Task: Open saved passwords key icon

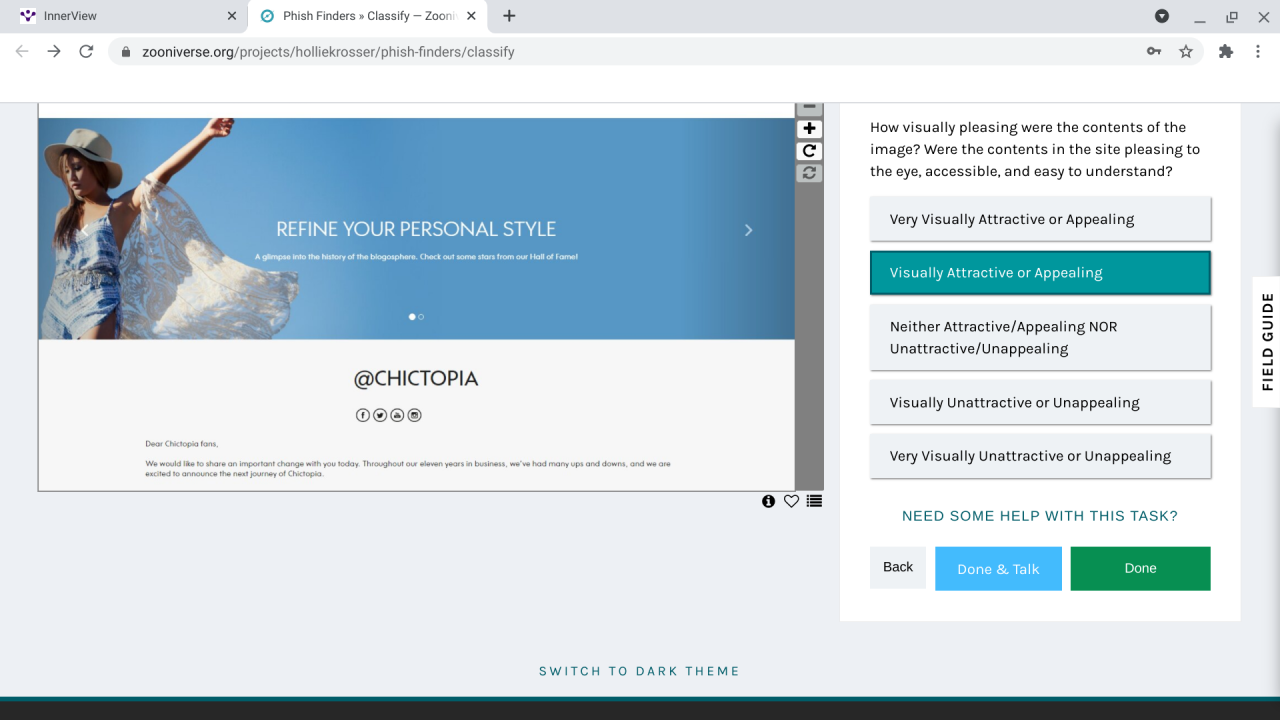Action: 1154,51
